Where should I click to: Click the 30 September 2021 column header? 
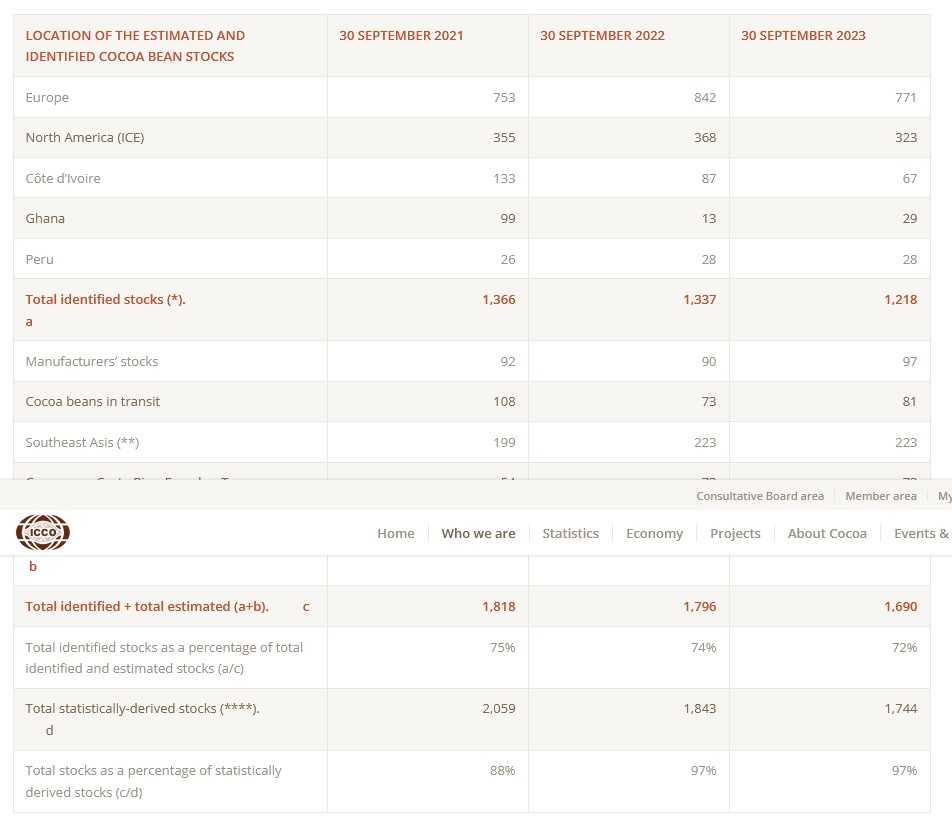click(x=401, y=36)
